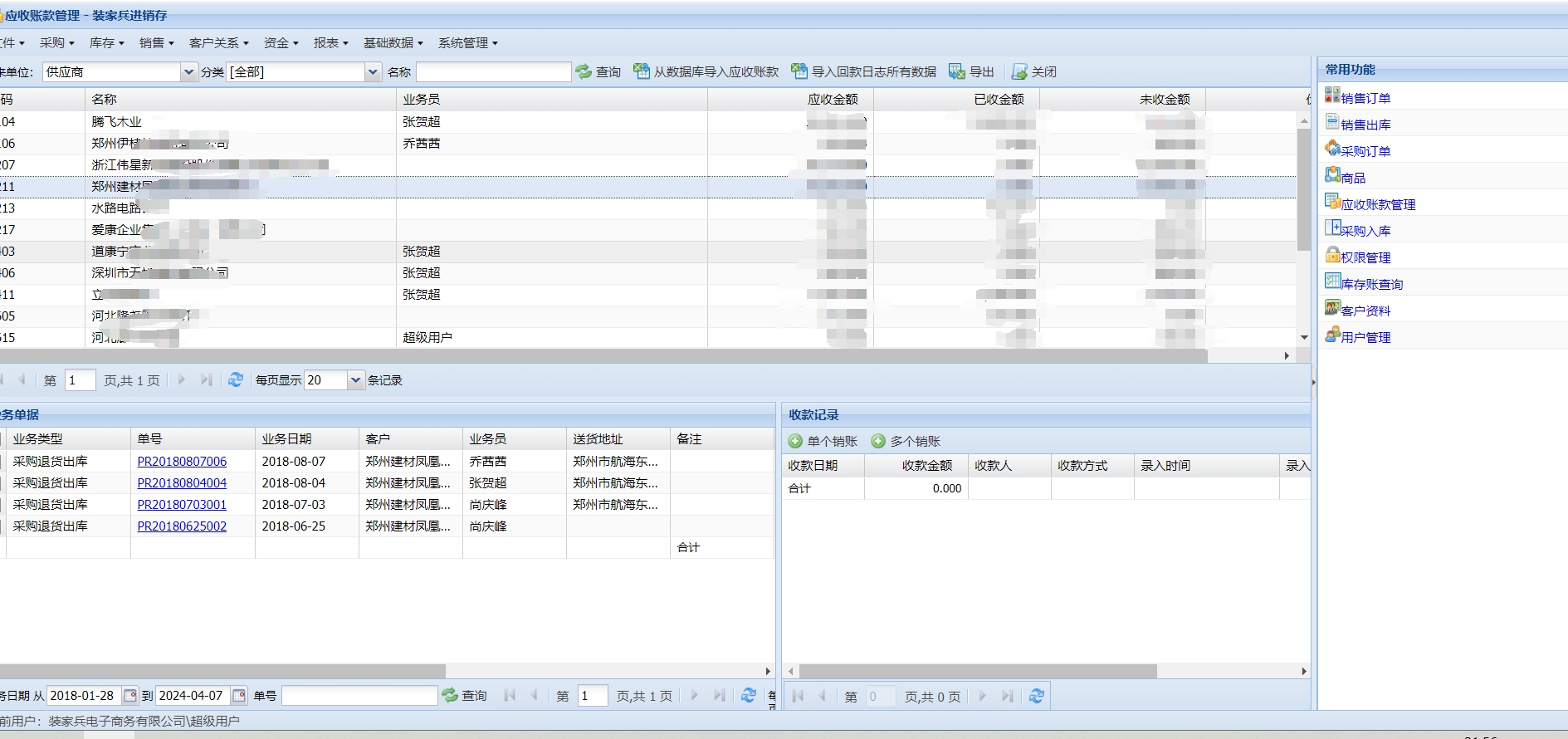The image size is (1568, 739).
Task: Close the page with 关闭 button
Action: (1034, 72)
